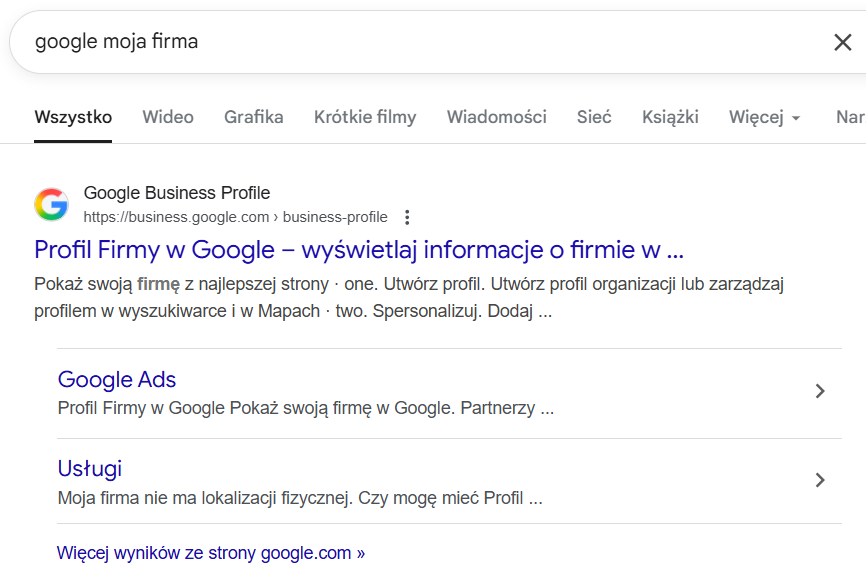
Task: Focus the search field containing google moja firma
Action: click(x=400, y=42)
